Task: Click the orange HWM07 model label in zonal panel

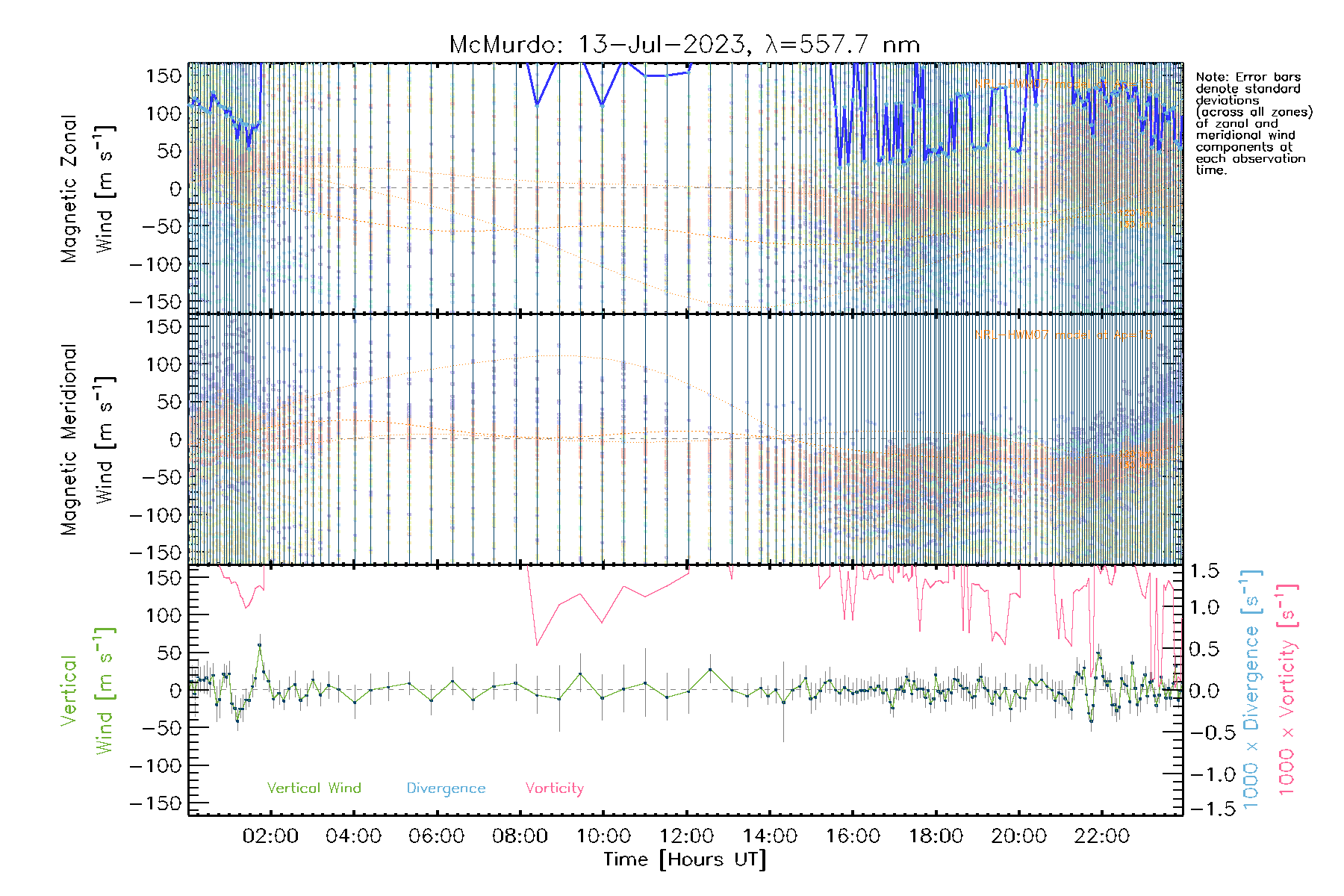Action: click(x=1064, y=84)
